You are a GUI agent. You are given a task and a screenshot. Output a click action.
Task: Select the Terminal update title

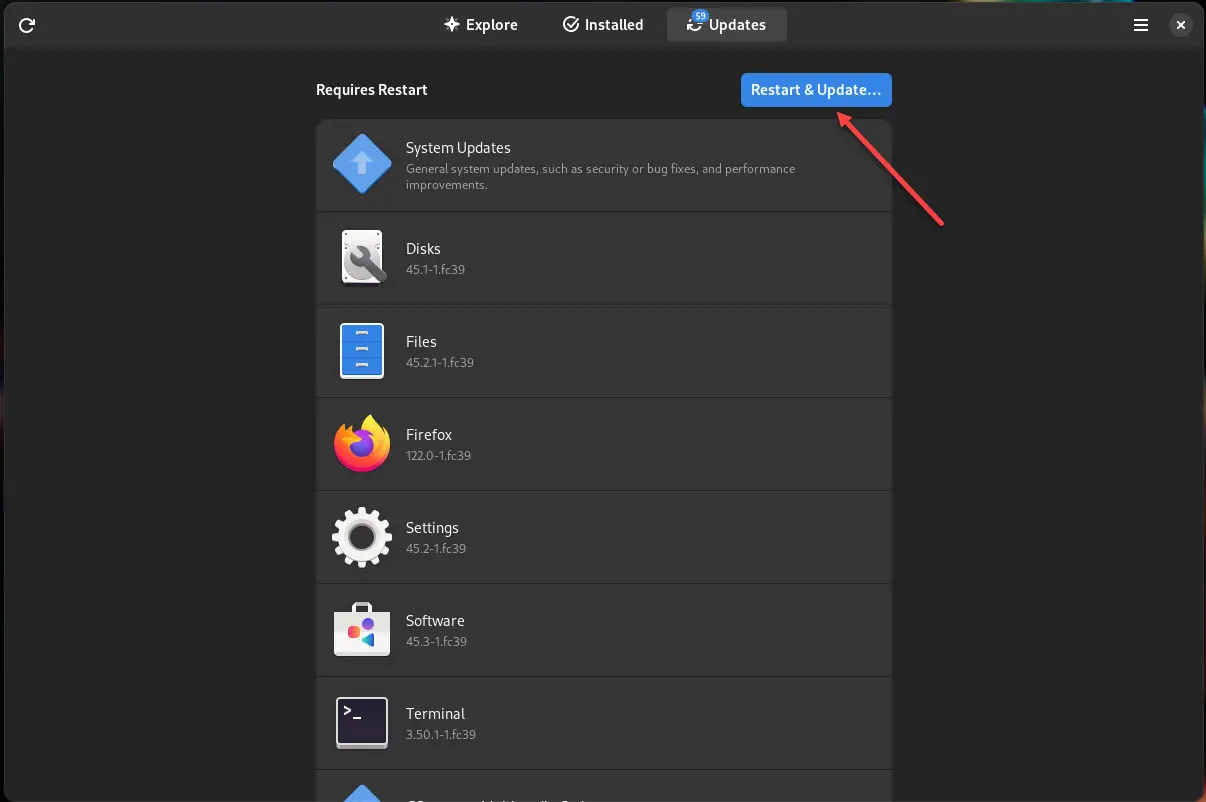(435, 714)
